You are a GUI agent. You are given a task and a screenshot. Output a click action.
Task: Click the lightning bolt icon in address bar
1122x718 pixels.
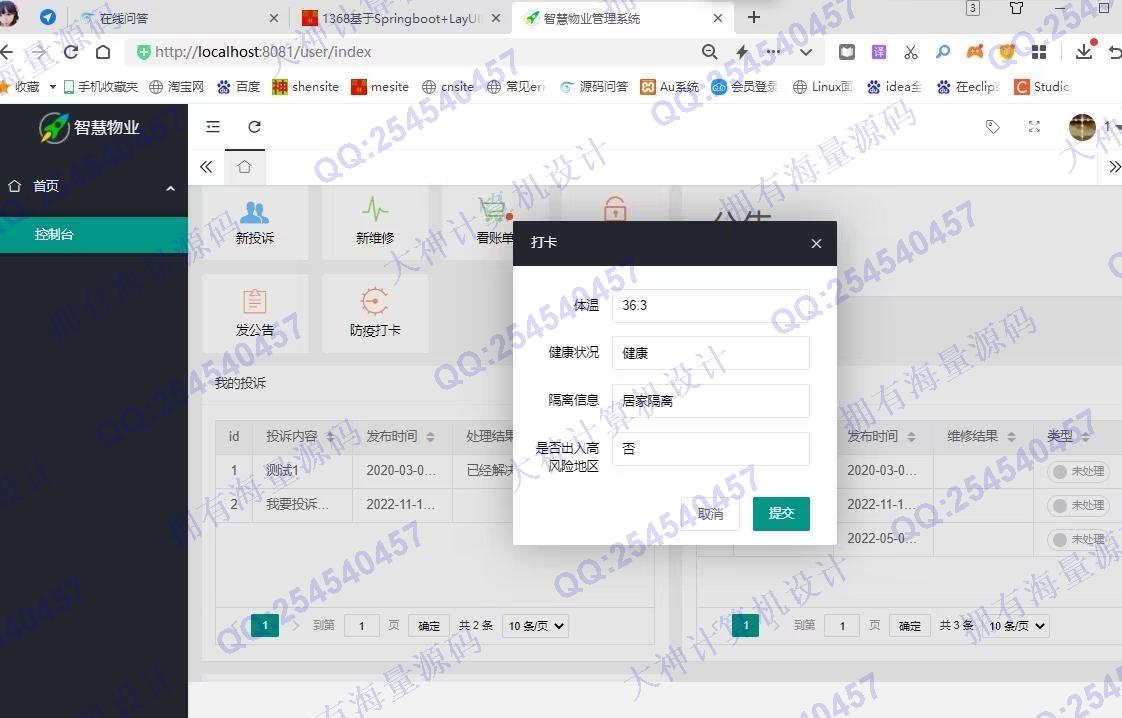742,52
